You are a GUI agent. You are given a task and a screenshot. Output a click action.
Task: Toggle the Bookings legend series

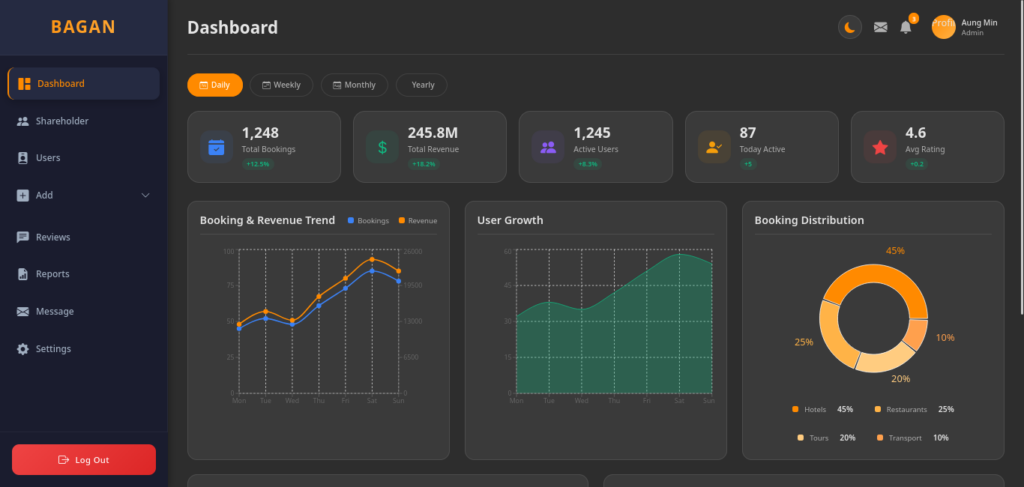368,221
